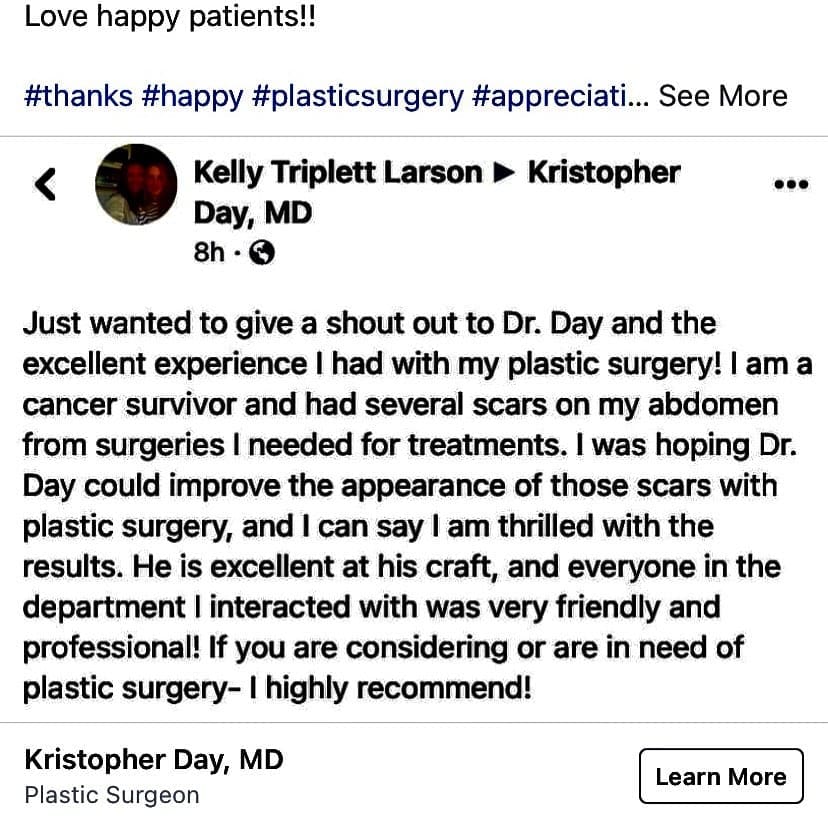Image resolution: width=828 pixels, height=828 pixels.
Task: Click the globe public-privacy icon
Action: (261, 252)
